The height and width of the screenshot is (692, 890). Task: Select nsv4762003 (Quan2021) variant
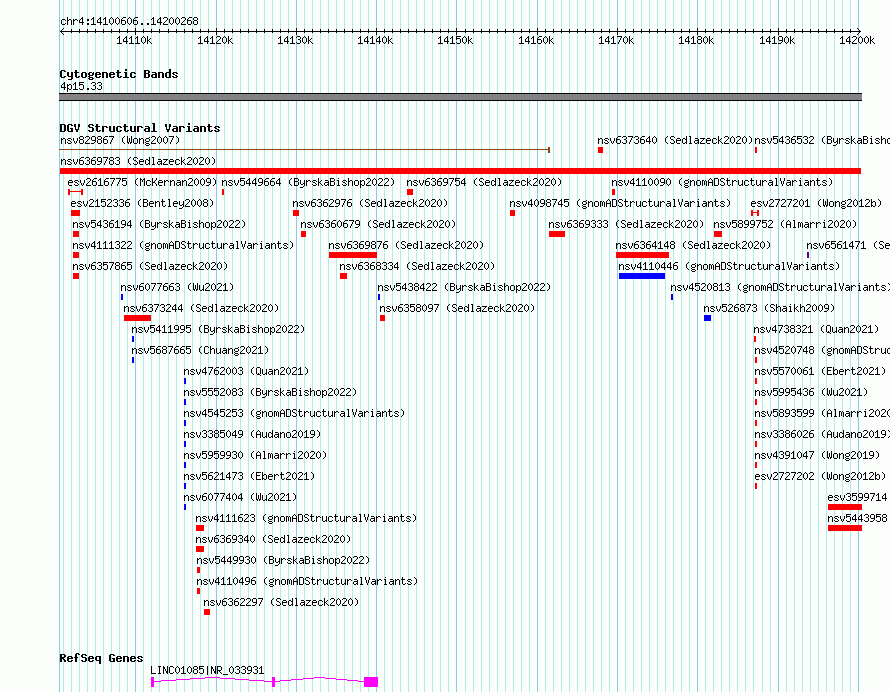click(x=246, y=371)
